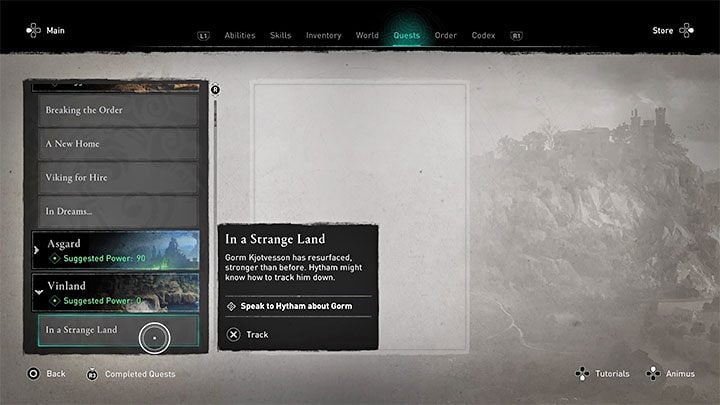Click the L1 shoulder button icon
The width and height of the screenshot is (720, 405).
point(203,36)
